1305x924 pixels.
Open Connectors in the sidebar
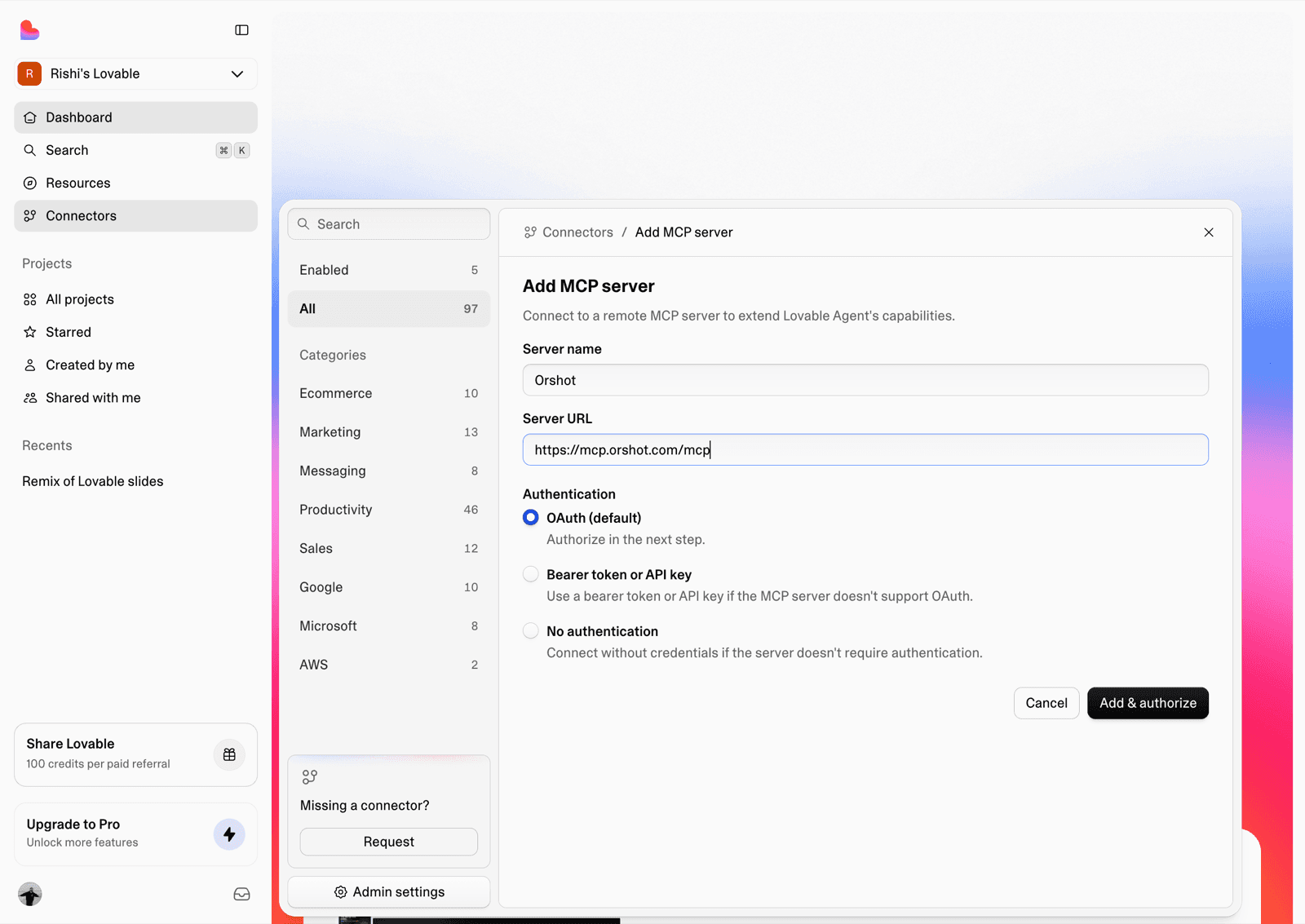click(x=135, y=215)
